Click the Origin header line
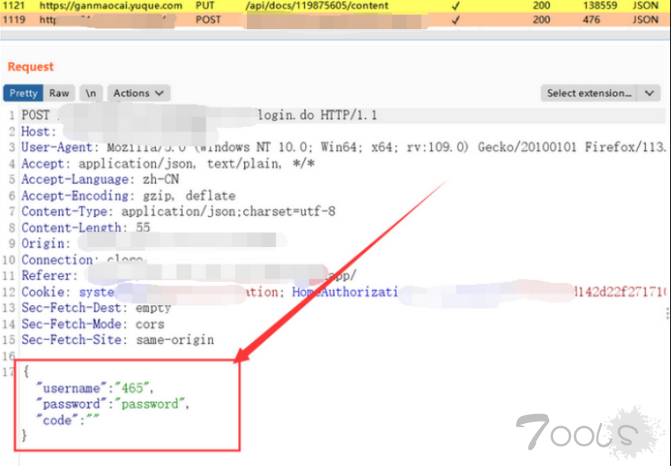 point(154,243)
